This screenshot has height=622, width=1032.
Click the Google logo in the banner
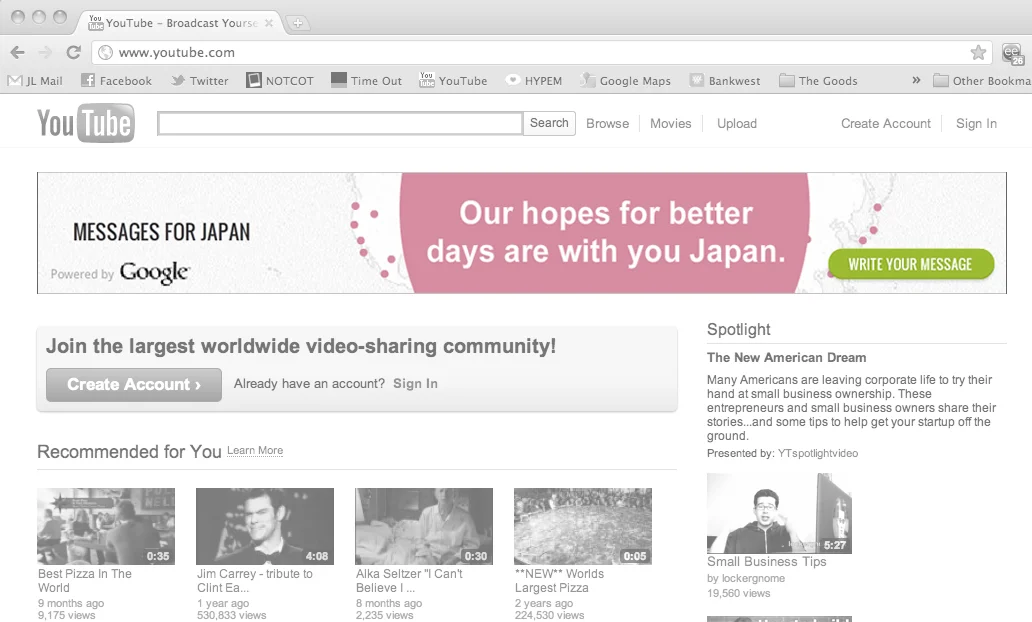[x=155, y=272]
